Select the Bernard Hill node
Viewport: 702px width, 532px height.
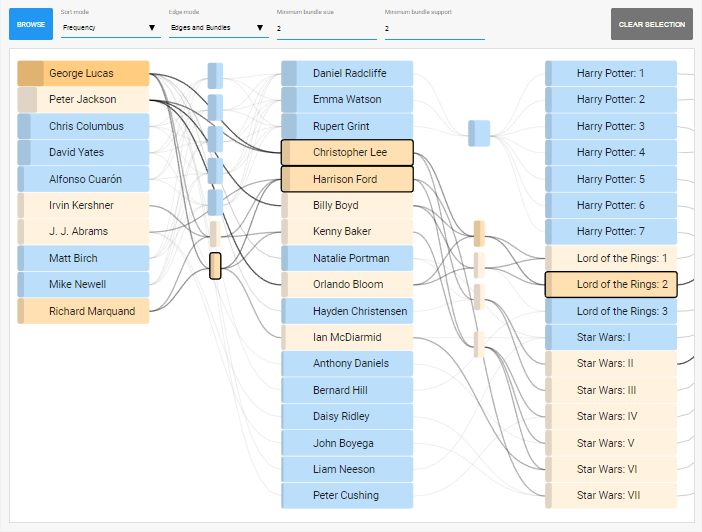pos(347,390)
